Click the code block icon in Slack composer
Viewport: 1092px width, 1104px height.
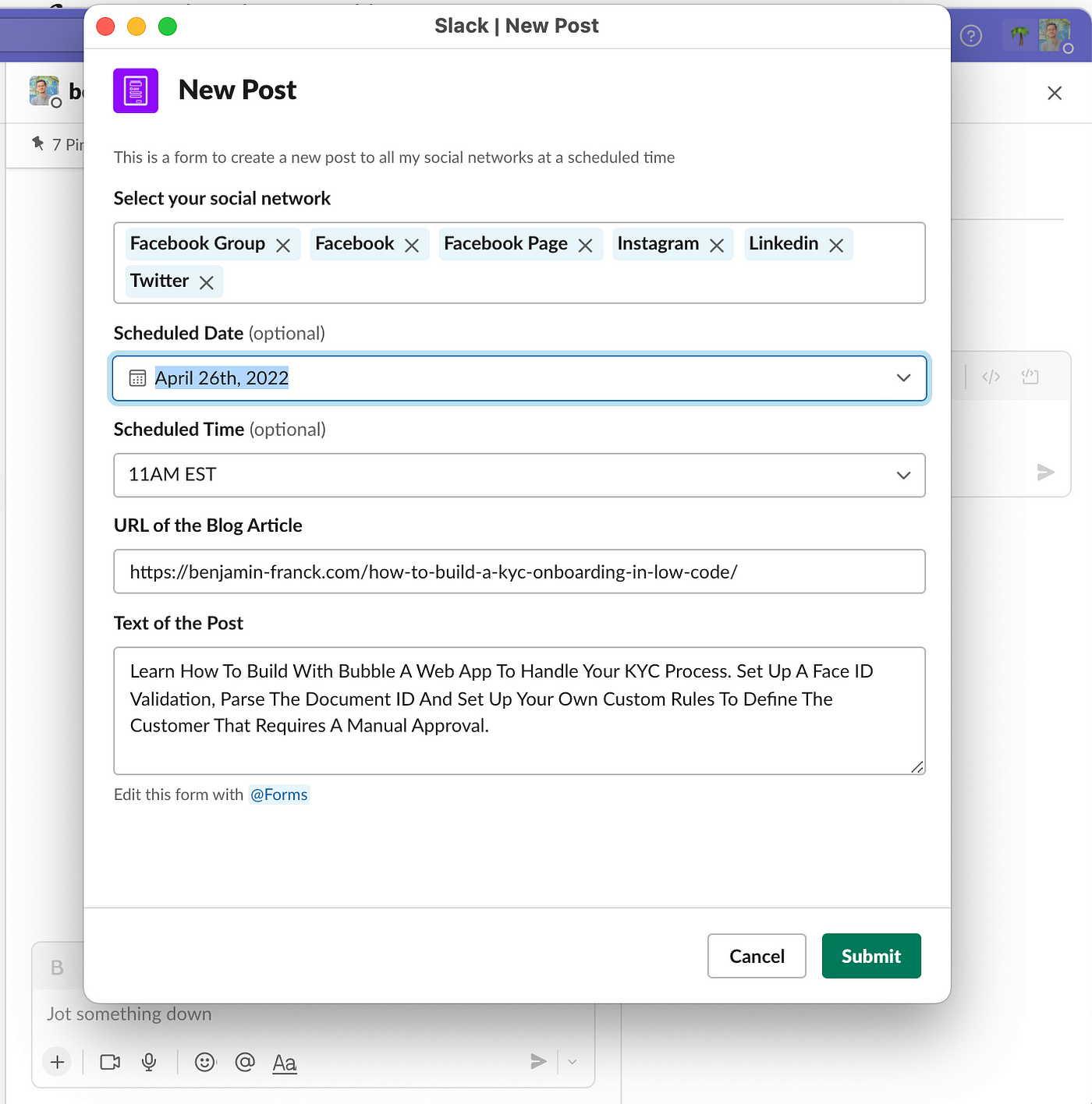[x=1030, y=377]
